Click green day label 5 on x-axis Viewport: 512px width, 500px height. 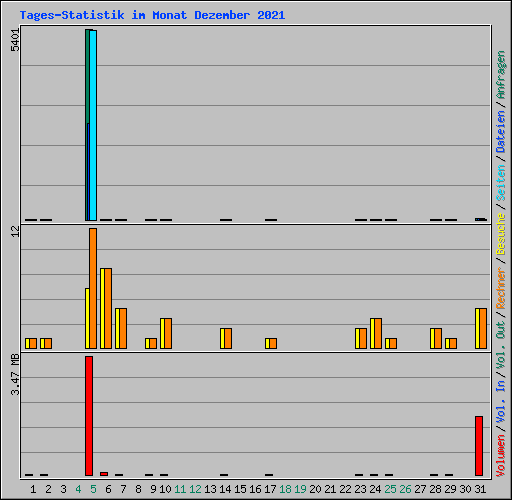pyautogui.click(x=93, y=489)
